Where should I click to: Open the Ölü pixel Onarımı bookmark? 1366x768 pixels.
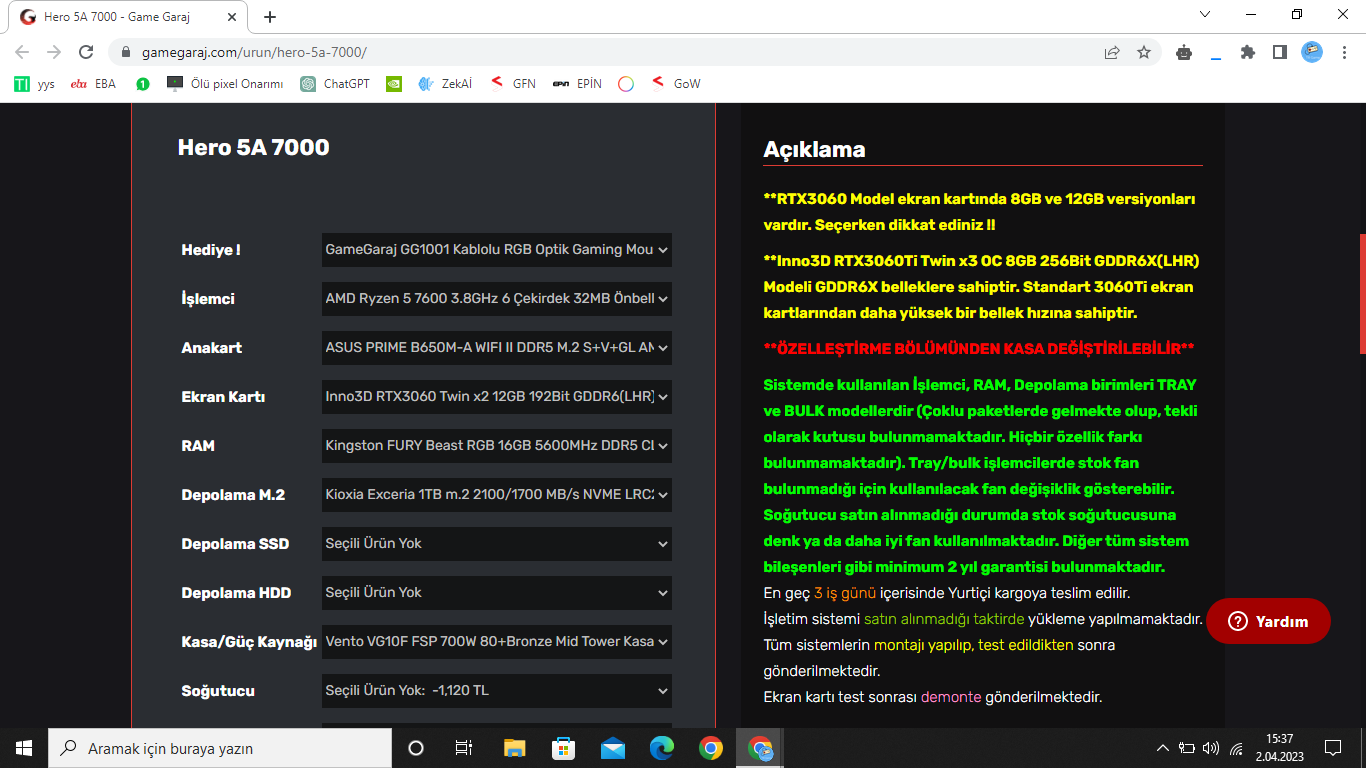tap(225, 84)
